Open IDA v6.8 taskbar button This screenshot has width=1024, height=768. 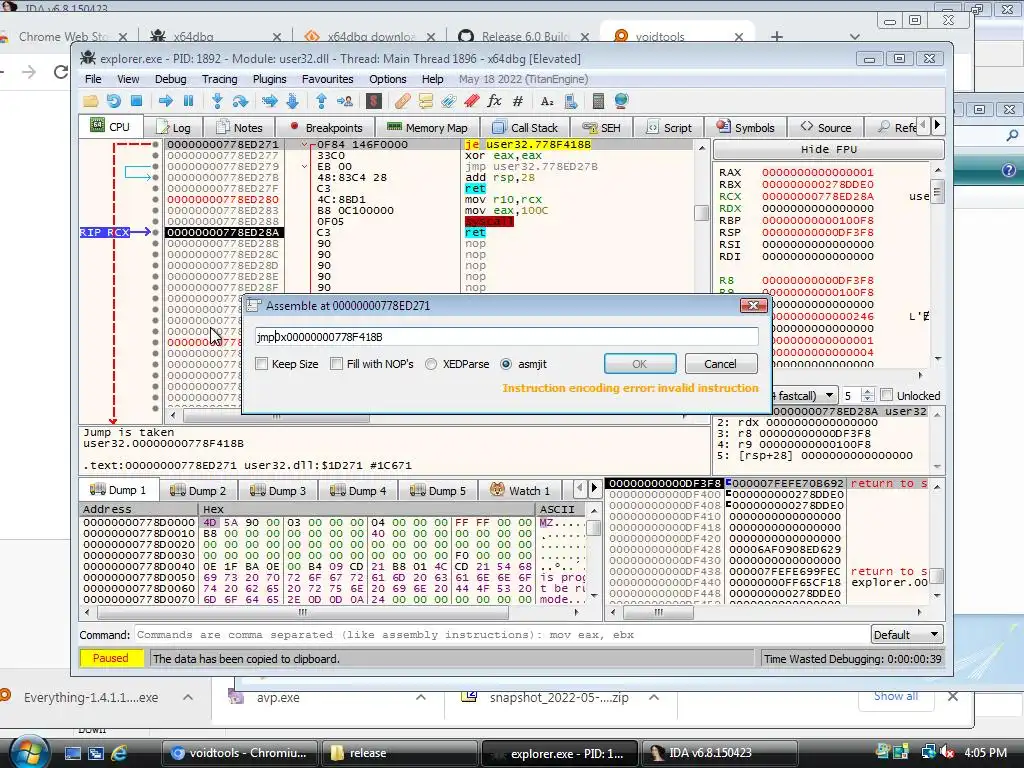[x=719, y=753]
